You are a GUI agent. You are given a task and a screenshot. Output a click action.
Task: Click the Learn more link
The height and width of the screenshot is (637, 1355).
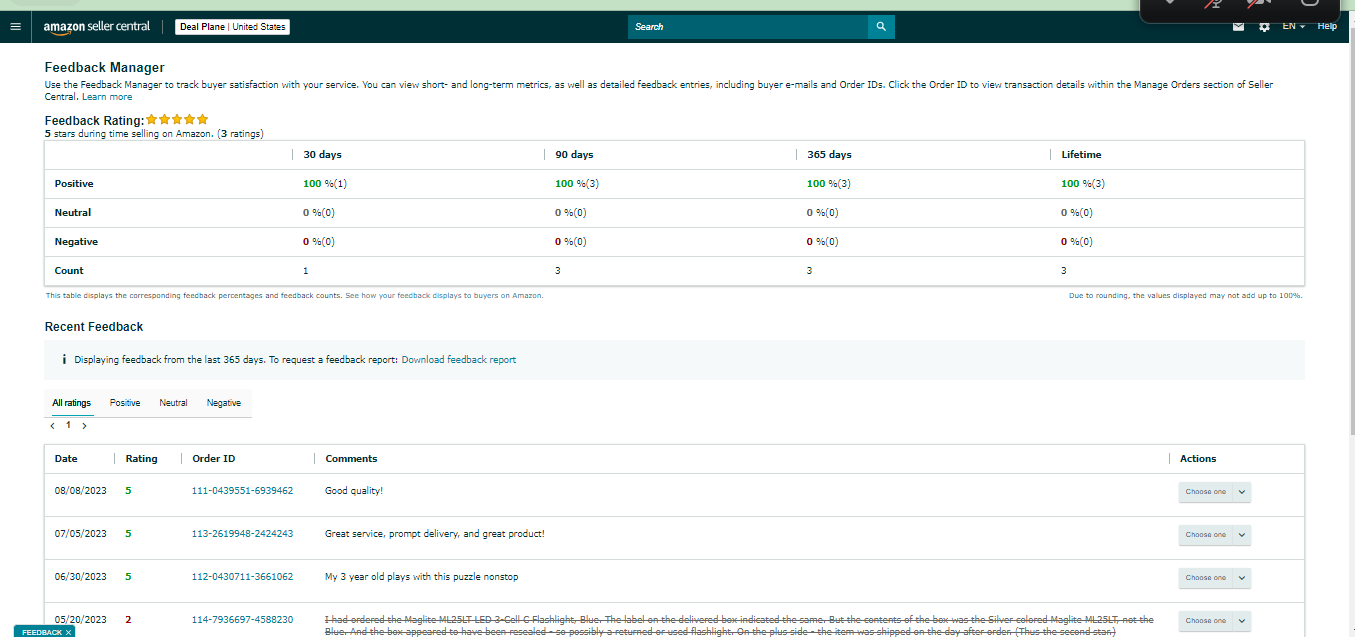pos(107,97)
